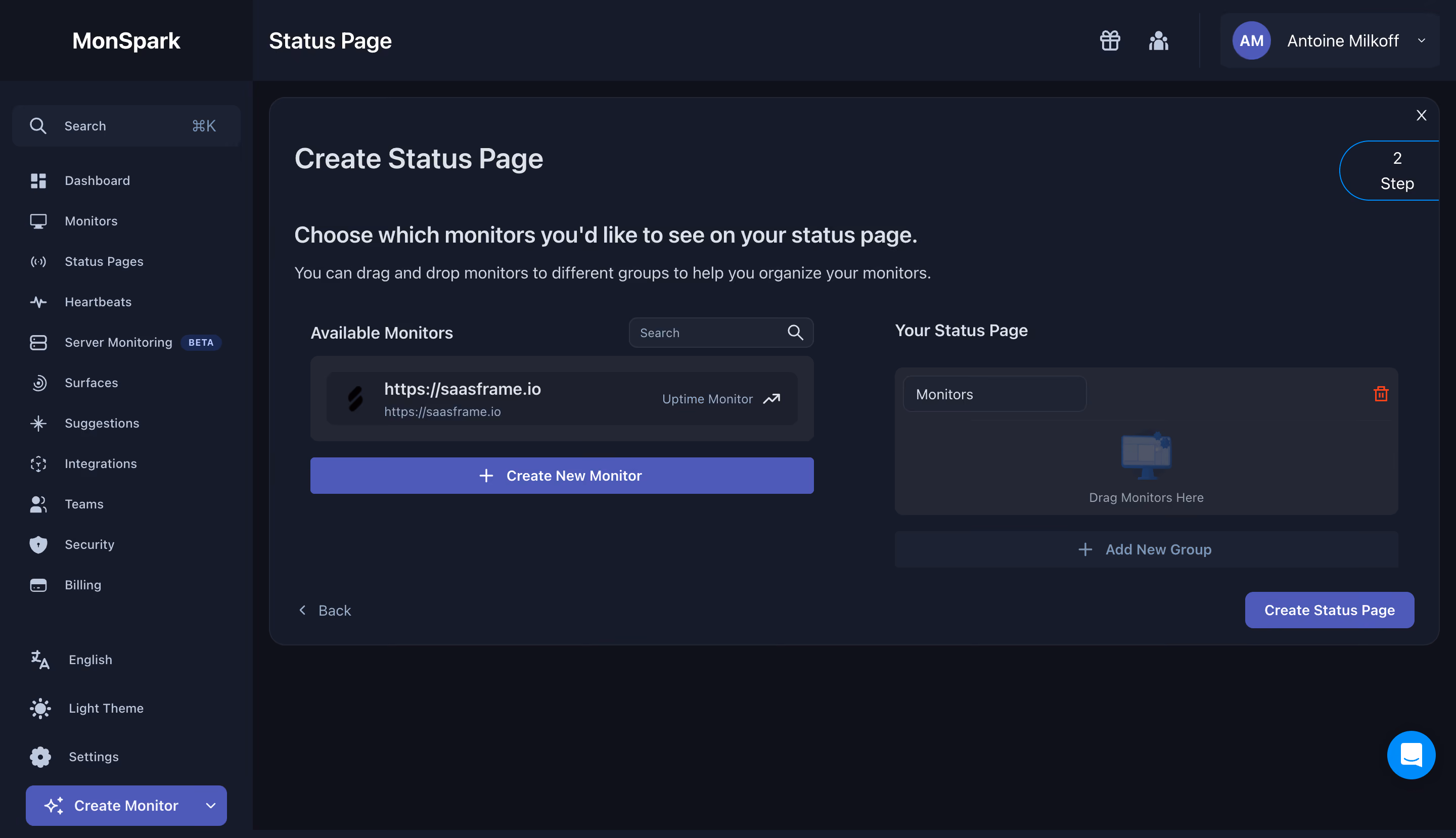Click the Heartbeats pulse icon in sidebar

point(38,302)
